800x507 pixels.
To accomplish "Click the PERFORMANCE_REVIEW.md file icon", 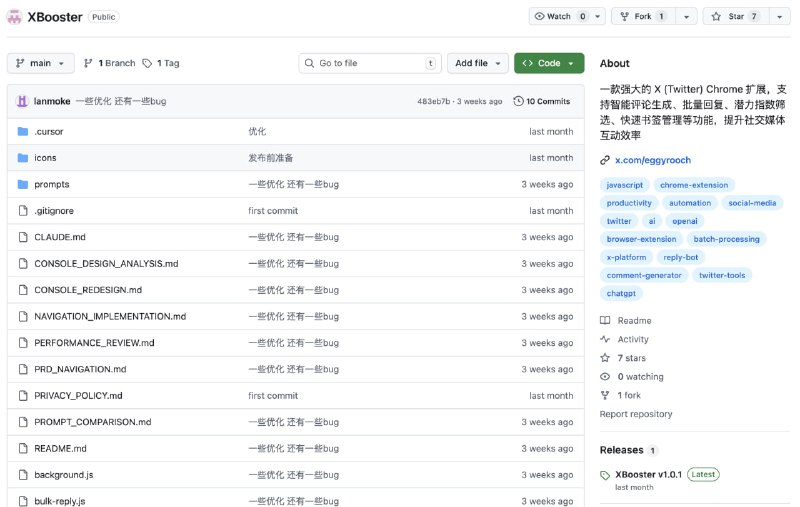I will (x=23, y=343).
